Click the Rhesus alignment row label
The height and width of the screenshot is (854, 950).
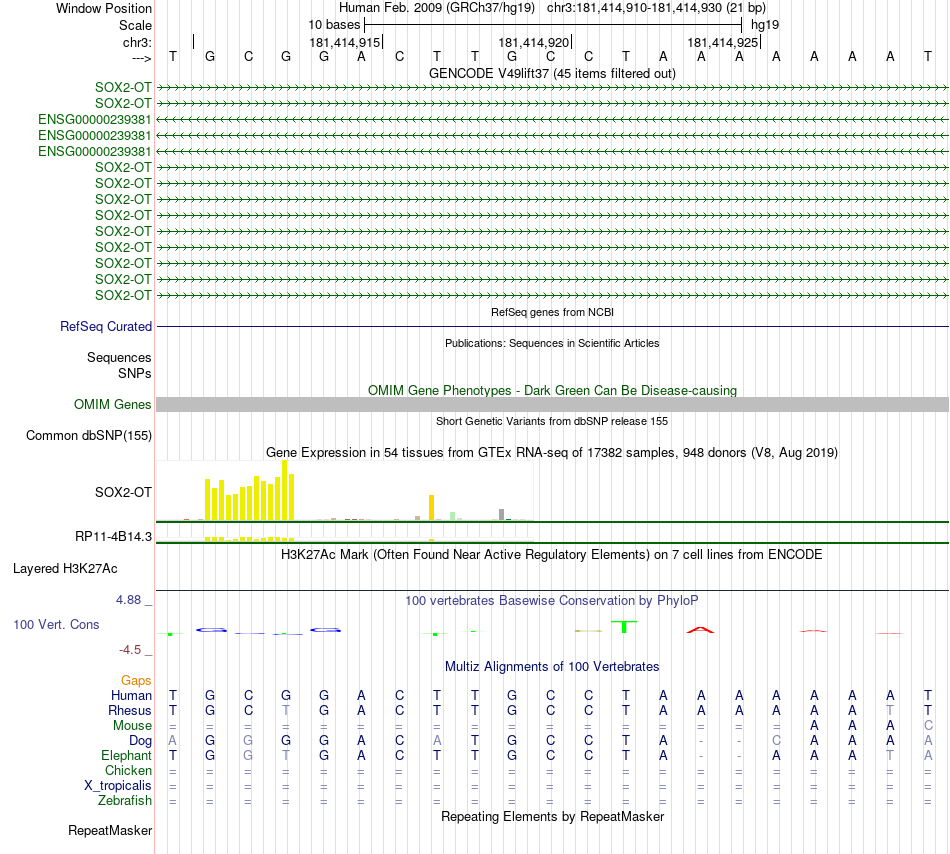point(130,710)
